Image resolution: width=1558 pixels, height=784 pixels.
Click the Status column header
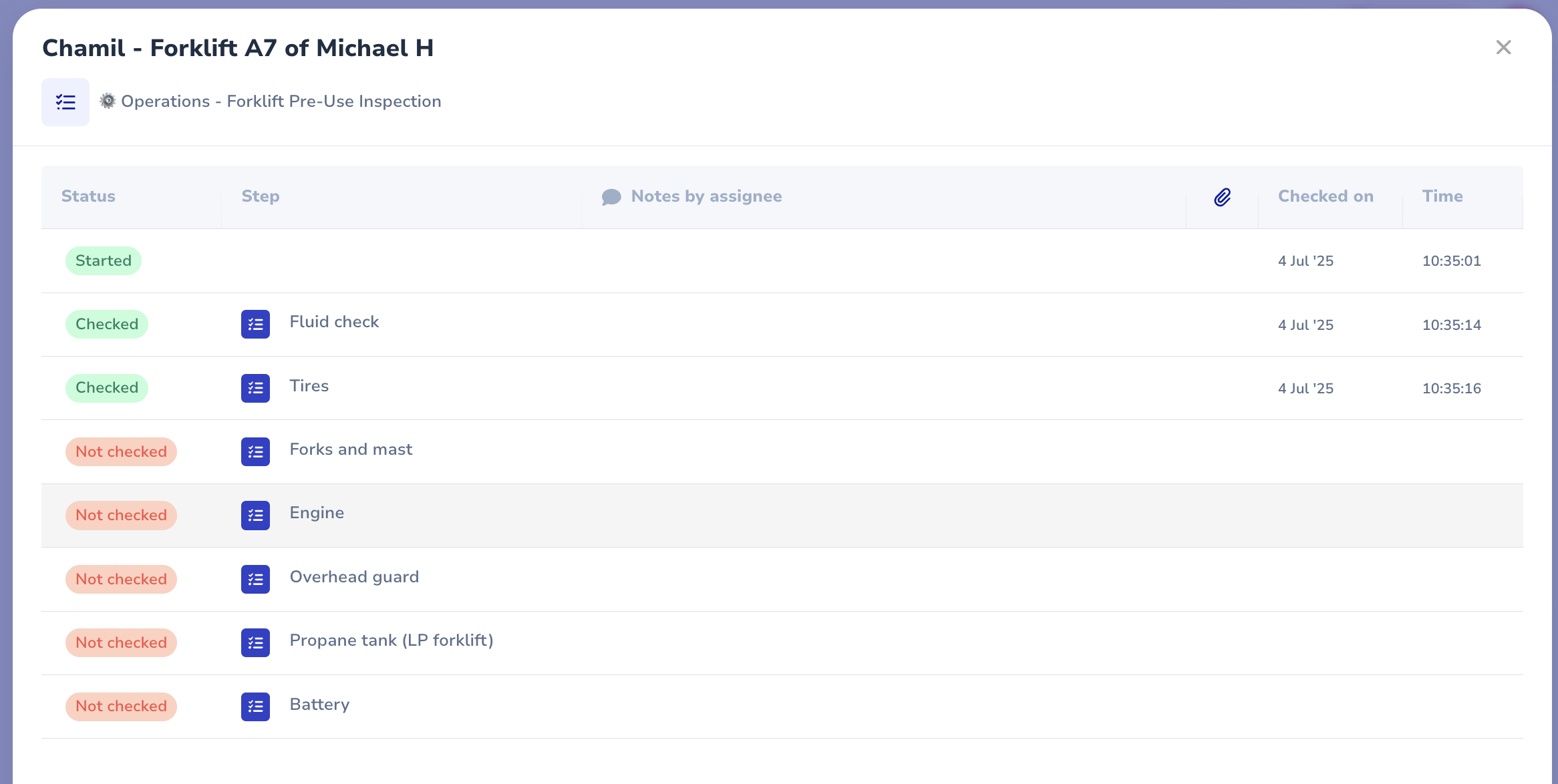pos(88,196)
